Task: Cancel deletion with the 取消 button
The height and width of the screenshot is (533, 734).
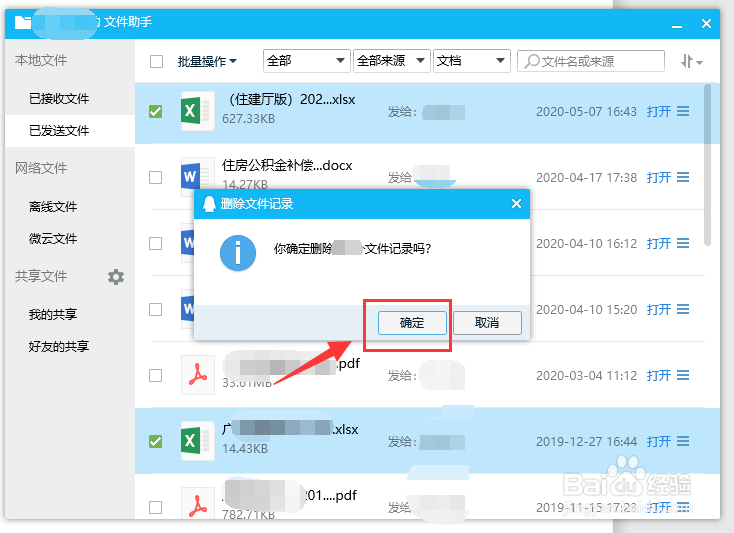Action: [487, 323]
